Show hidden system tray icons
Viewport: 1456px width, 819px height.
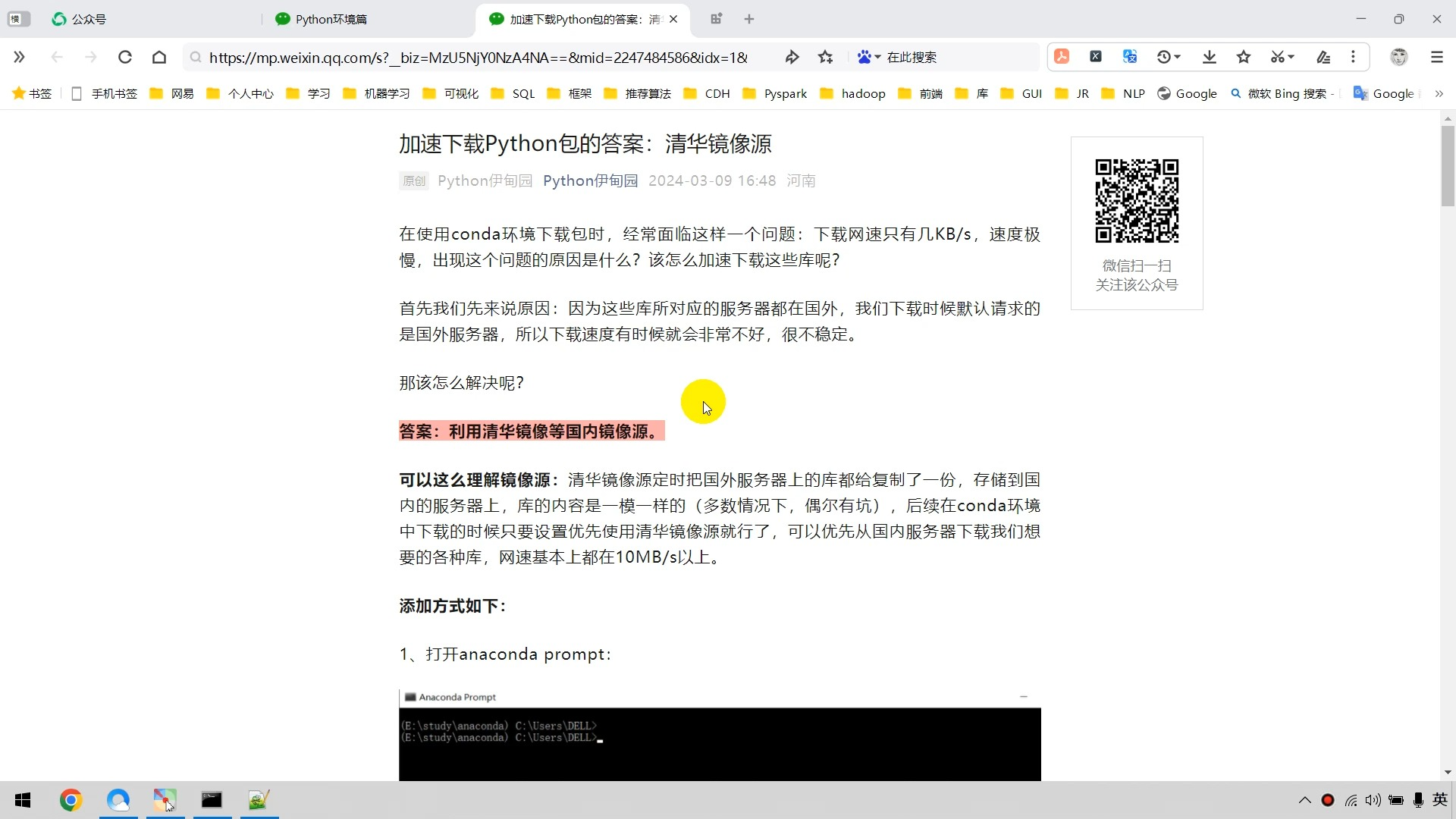(1305, 800)
